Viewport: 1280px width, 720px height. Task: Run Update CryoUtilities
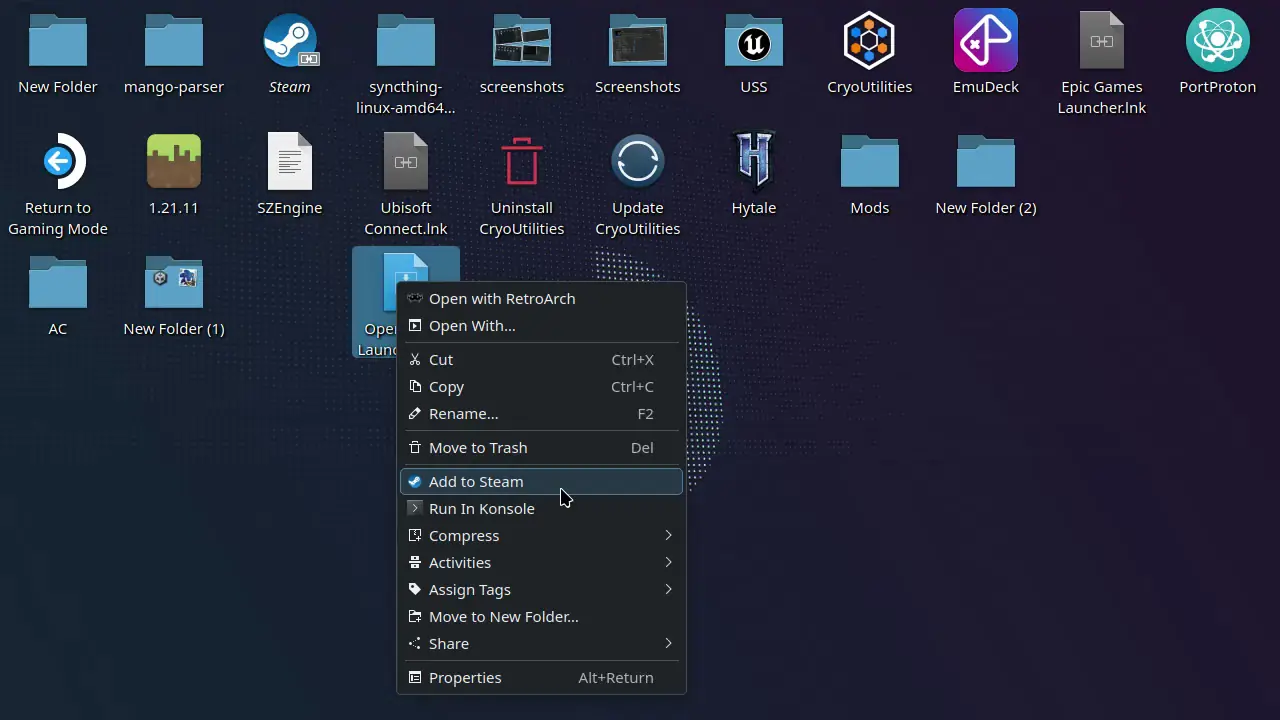click(637, 160)
